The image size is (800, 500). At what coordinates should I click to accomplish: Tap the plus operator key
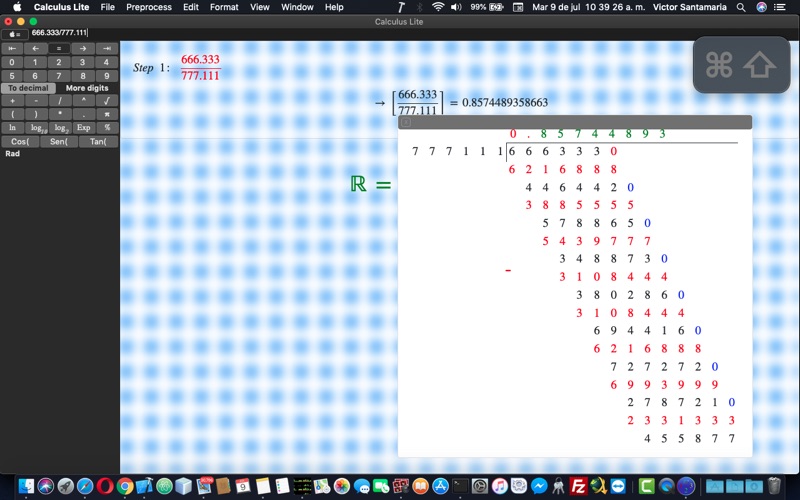point(12,101)
